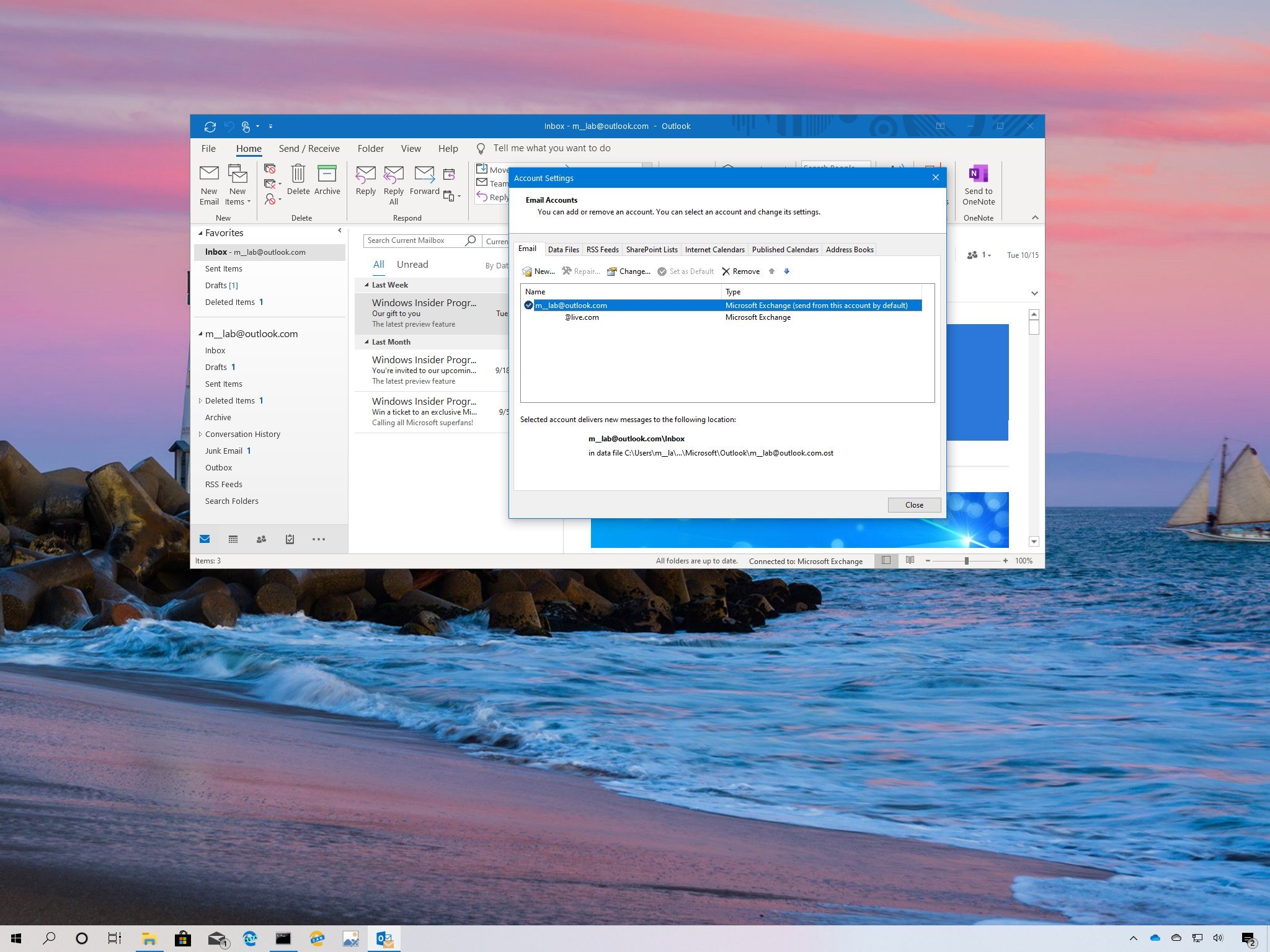Open the Data Files tab

pyautogui.click(x=562, y=249)
